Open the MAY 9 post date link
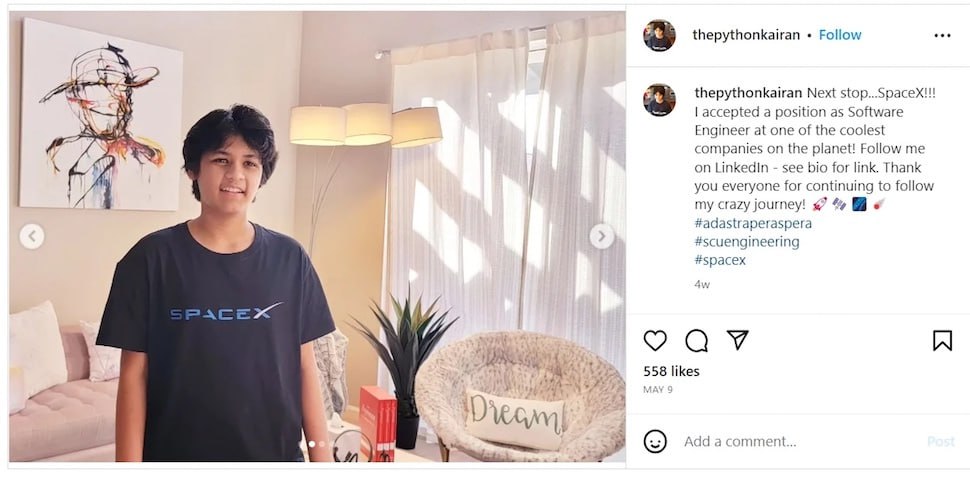 (658, 390)
